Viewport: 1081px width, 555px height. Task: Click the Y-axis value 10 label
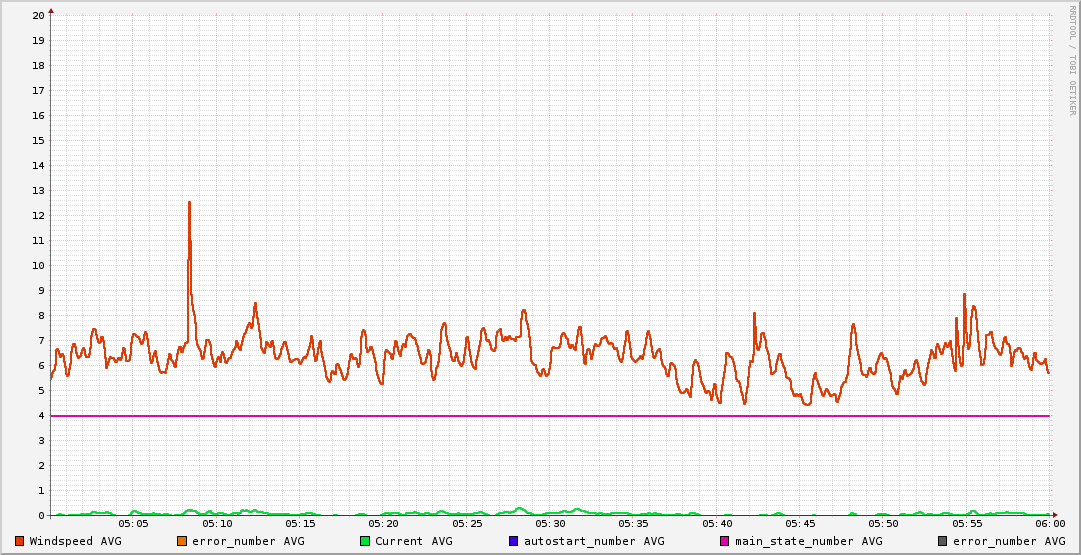coord(38,265)
